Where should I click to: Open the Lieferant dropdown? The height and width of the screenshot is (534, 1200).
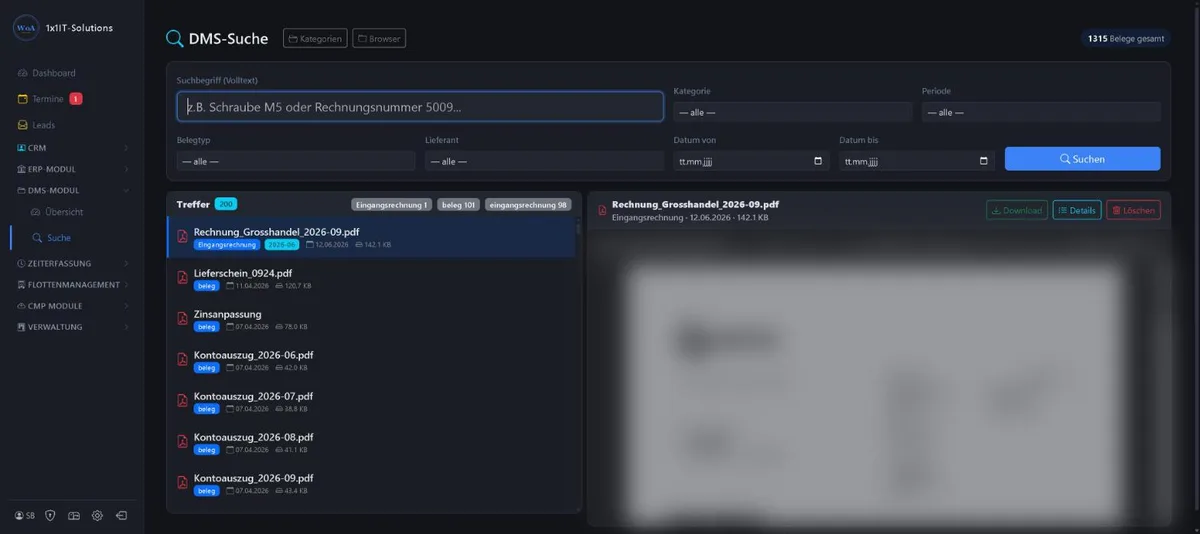point(544,161)
